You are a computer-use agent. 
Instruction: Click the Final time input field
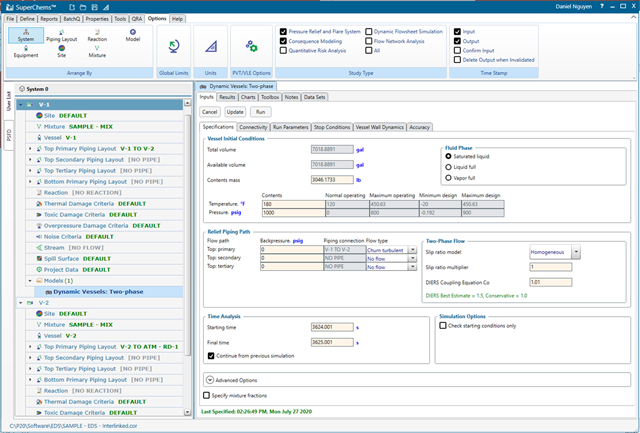(x=332, y=342)
